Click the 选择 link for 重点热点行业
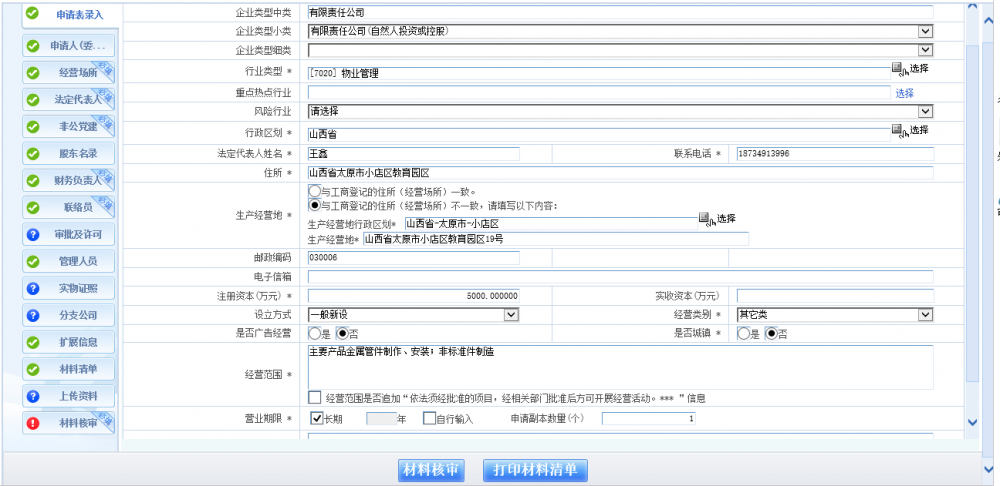The height and width of the screenshot is (486, 1000). pos(904,93)
